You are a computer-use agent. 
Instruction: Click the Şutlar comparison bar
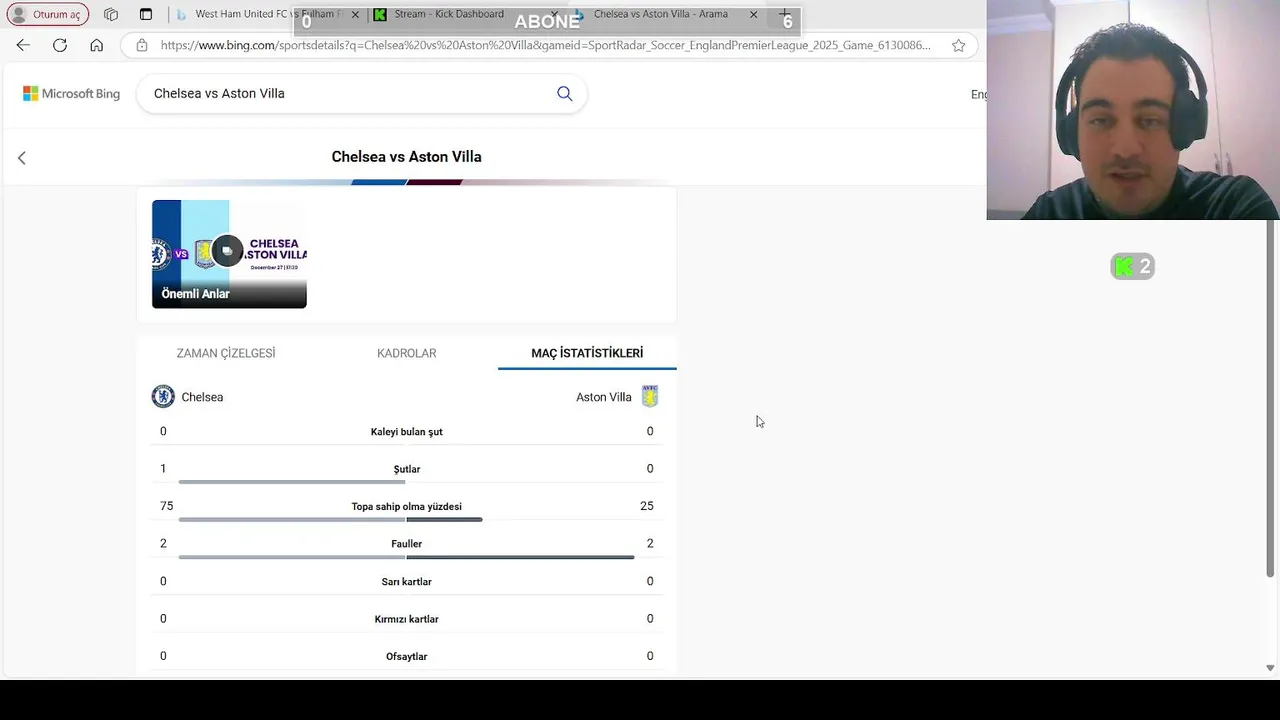pyautogui.click(x=292, y=482)
